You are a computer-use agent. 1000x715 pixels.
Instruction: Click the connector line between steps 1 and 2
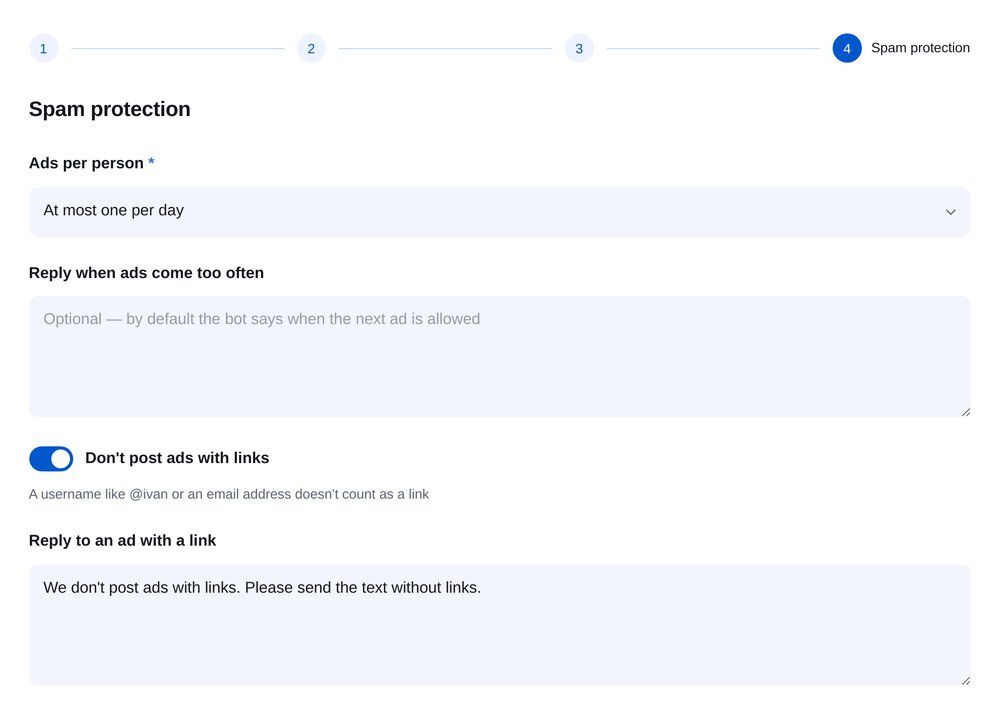point(177,48)
